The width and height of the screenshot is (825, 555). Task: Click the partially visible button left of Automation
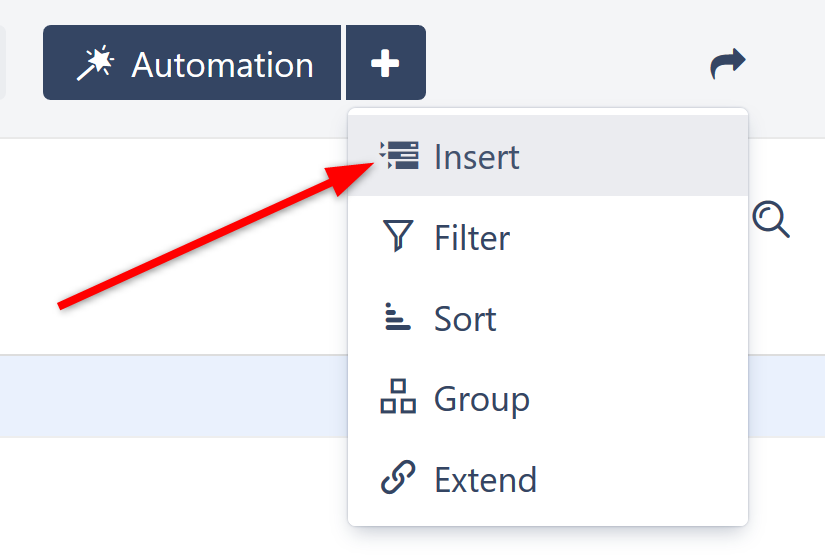click(3, 64)
